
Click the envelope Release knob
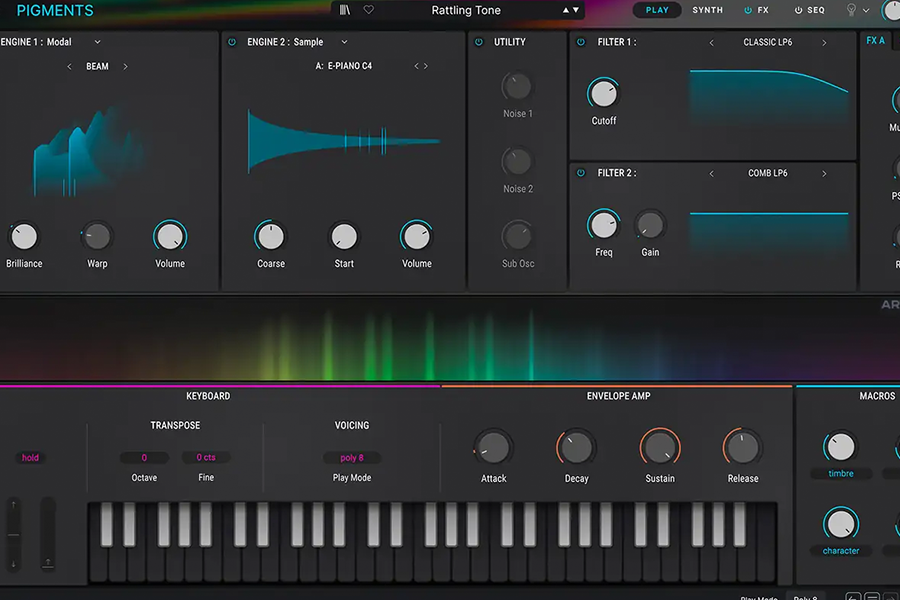[743, 448]
